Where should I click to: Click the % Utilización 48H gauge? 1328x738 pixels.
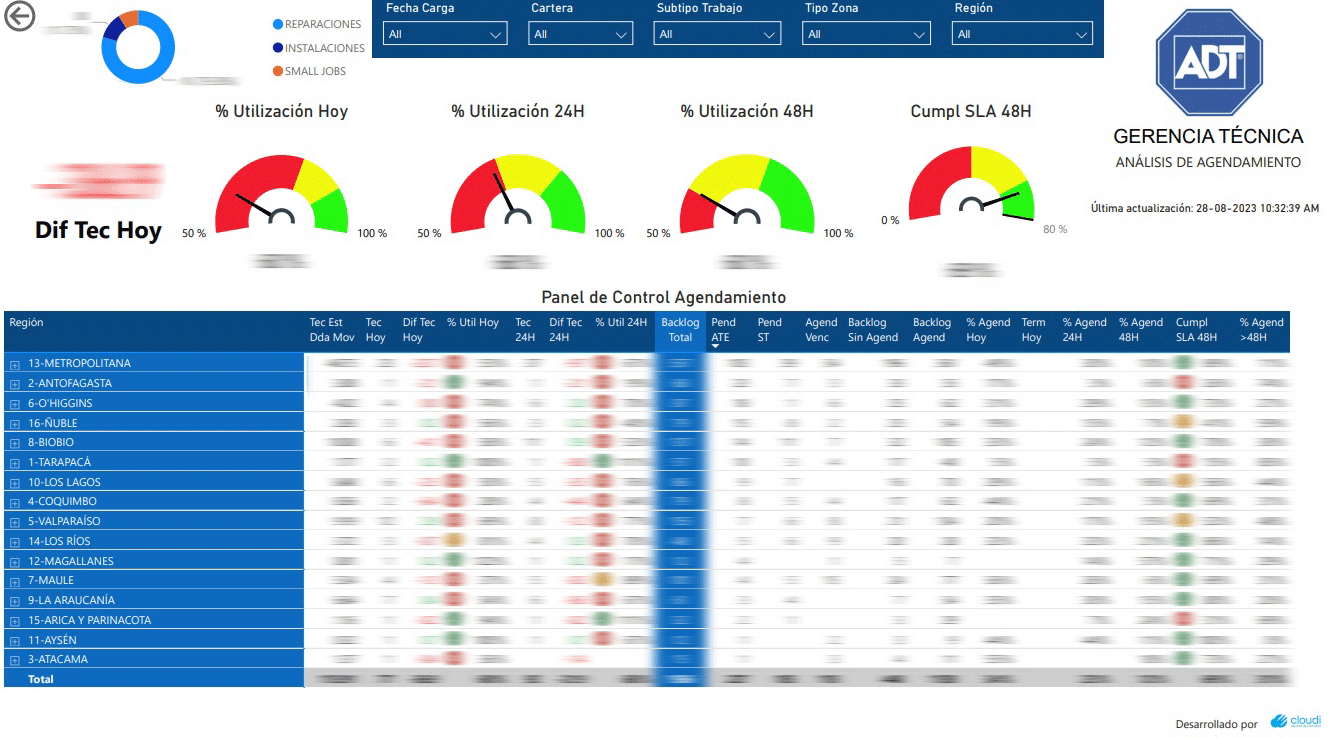(747, 194)
